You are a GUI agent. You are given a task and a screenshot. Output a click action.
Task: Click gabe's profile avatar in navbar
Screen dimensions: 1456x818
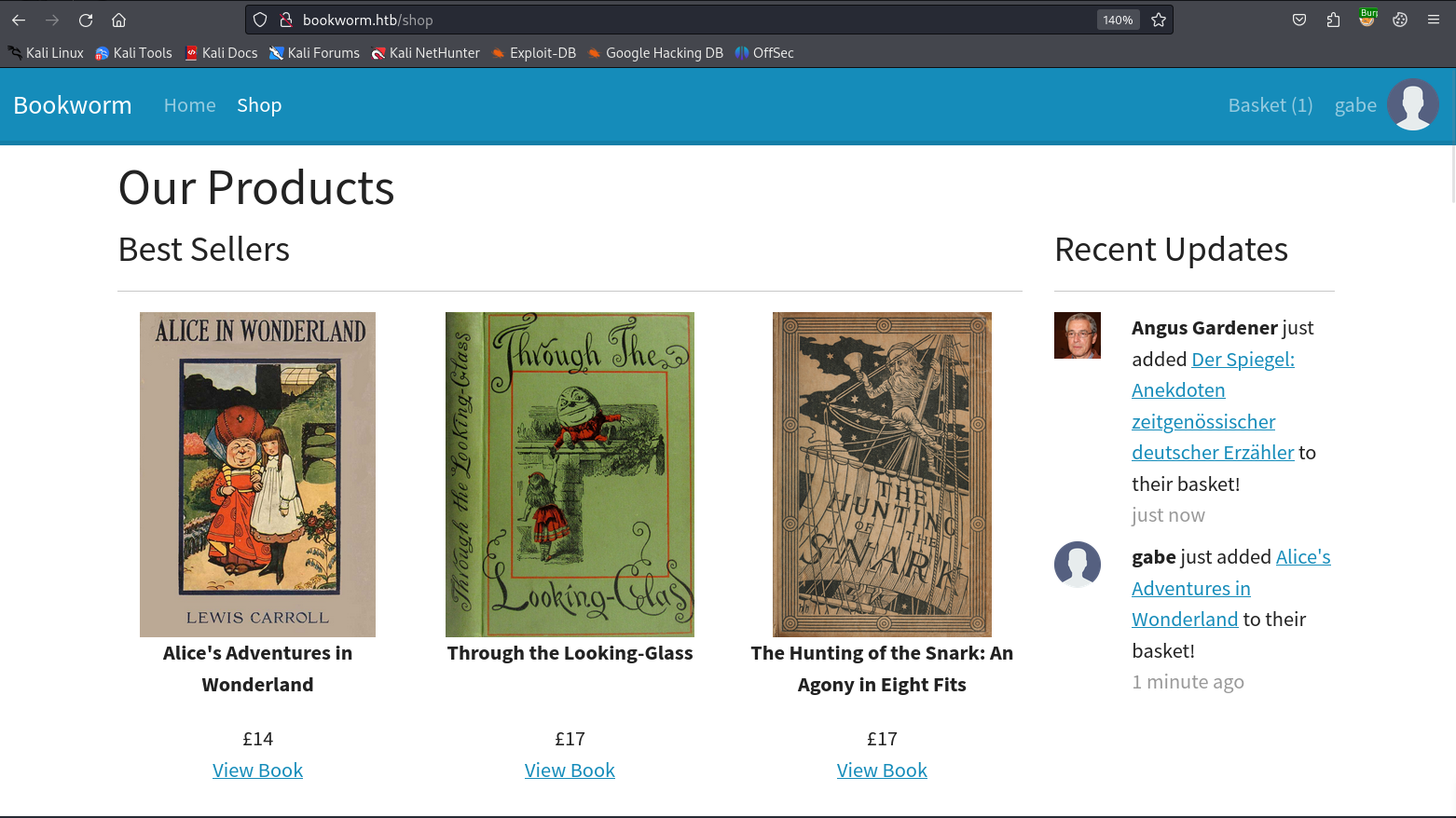tap(1412, 104)
